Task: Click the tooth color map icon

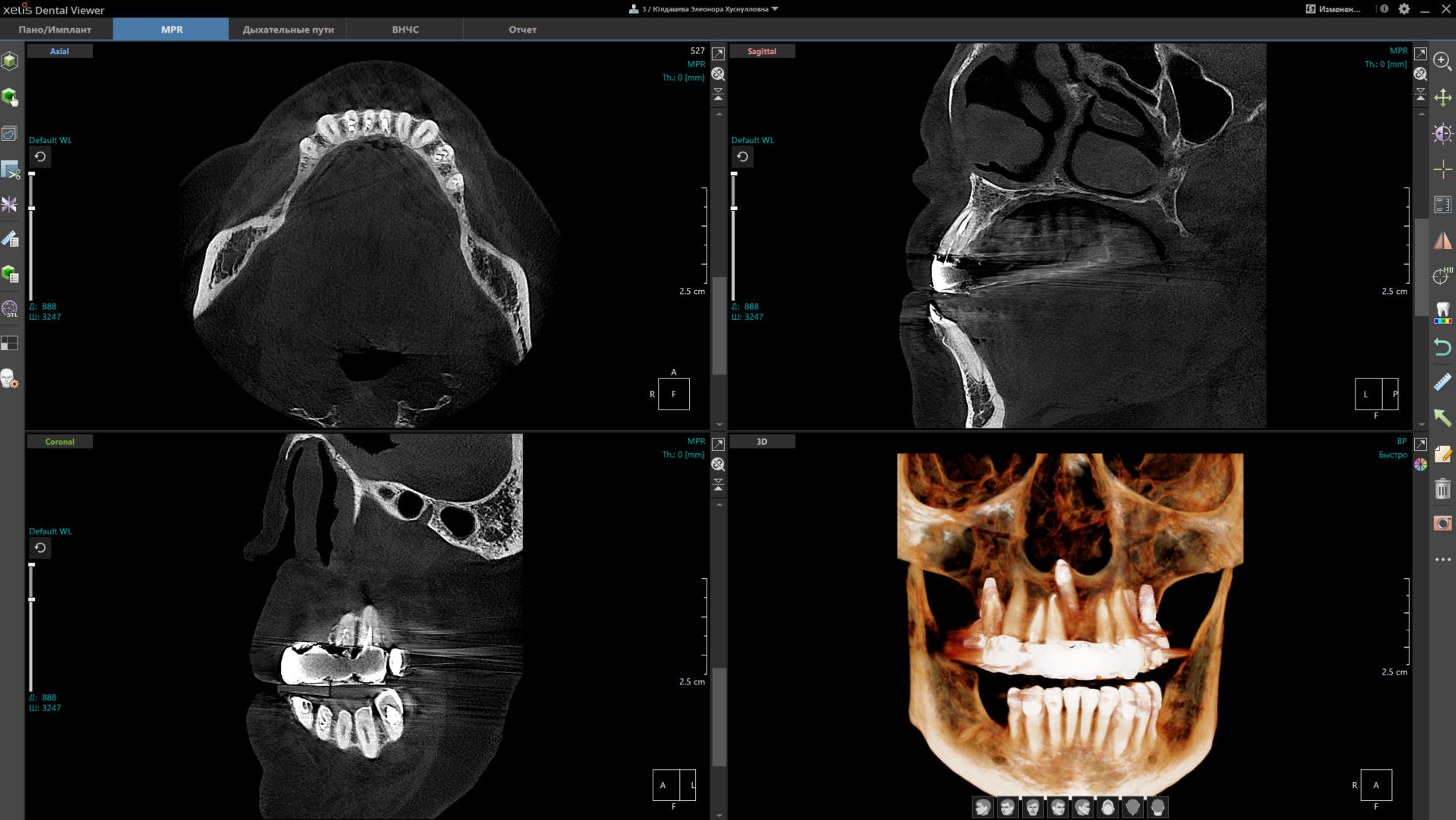Action: (1442, 312)
